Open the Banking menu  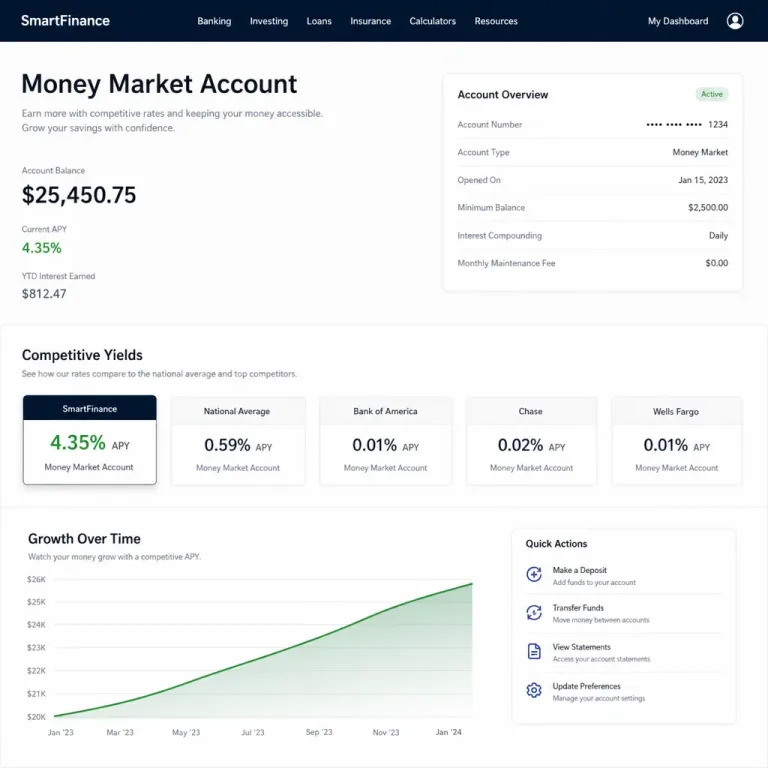click(x=214, y=21)
